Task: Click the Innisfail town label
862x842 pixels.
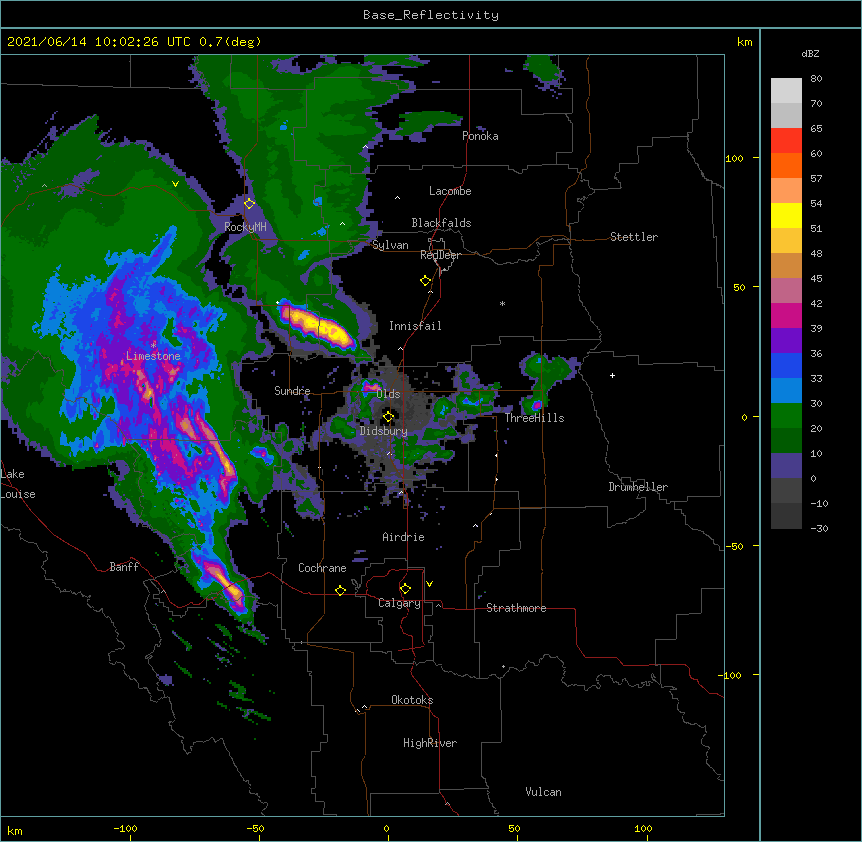Action: click(x=415, y=326)
